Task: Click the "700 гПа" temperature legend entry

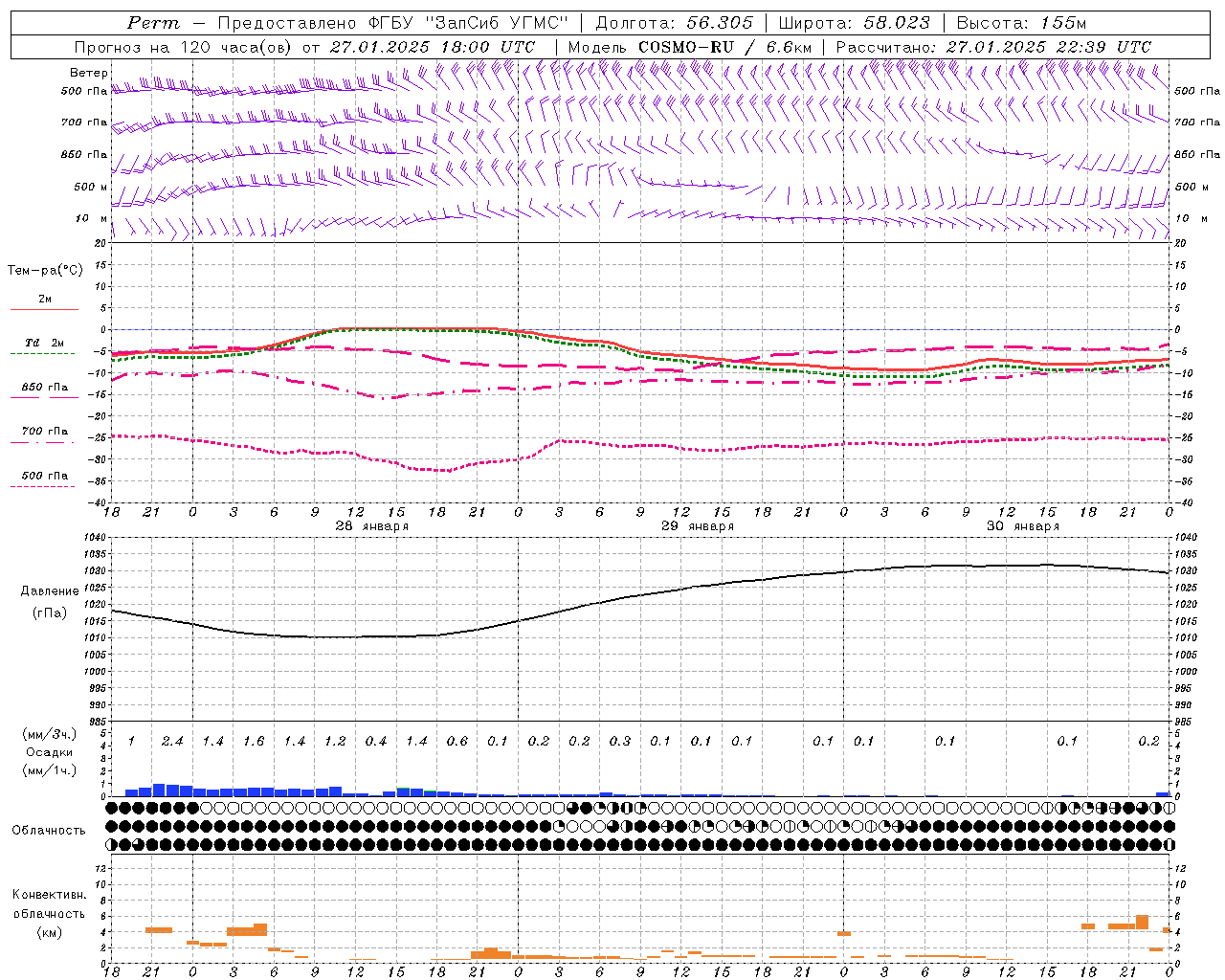Action: [x=44, y=432]
